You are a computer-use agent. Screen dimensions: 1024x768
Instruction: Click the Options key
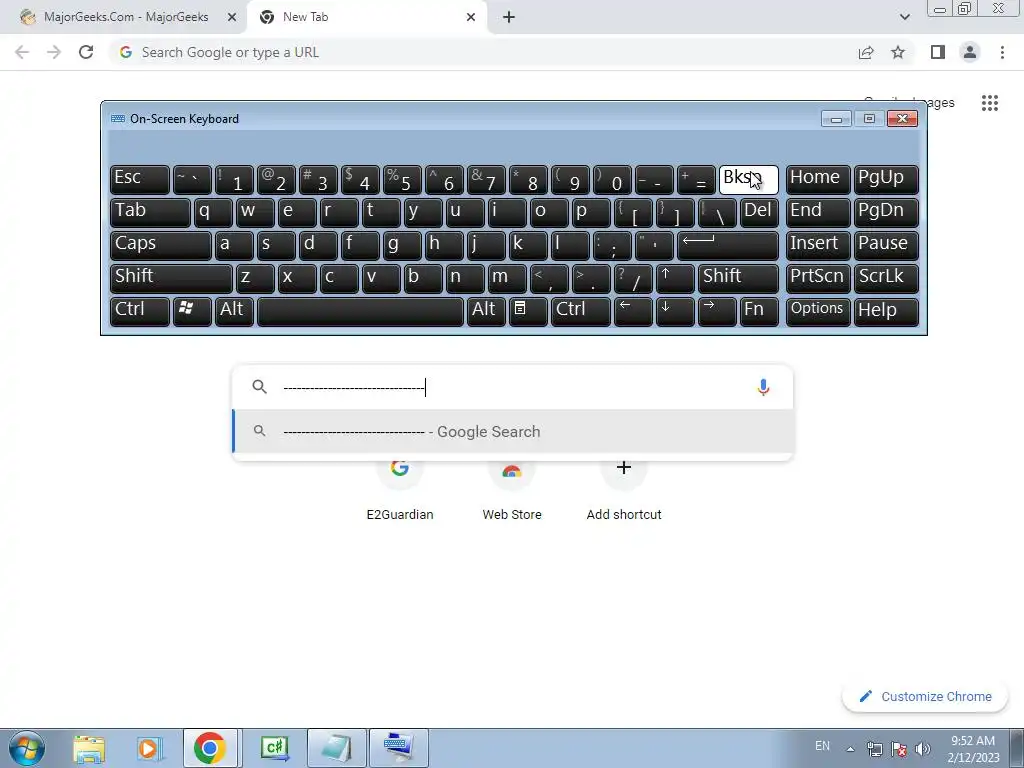click(x=818, y=311)
